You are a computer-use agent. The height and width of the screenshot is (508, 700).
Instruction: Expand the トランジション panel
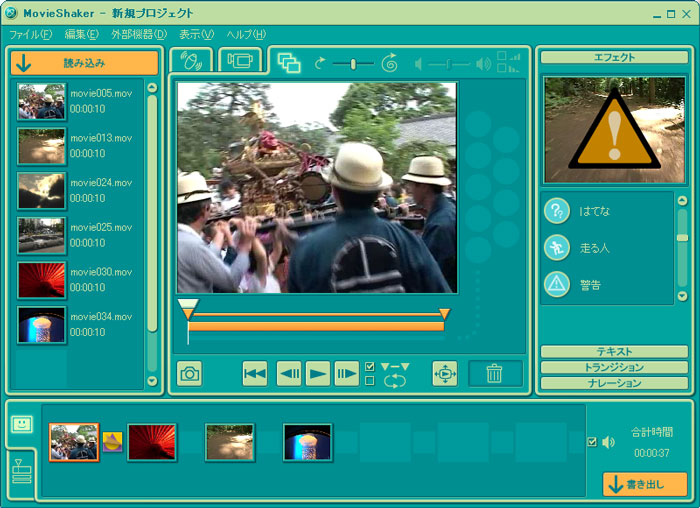coord(614,367)
